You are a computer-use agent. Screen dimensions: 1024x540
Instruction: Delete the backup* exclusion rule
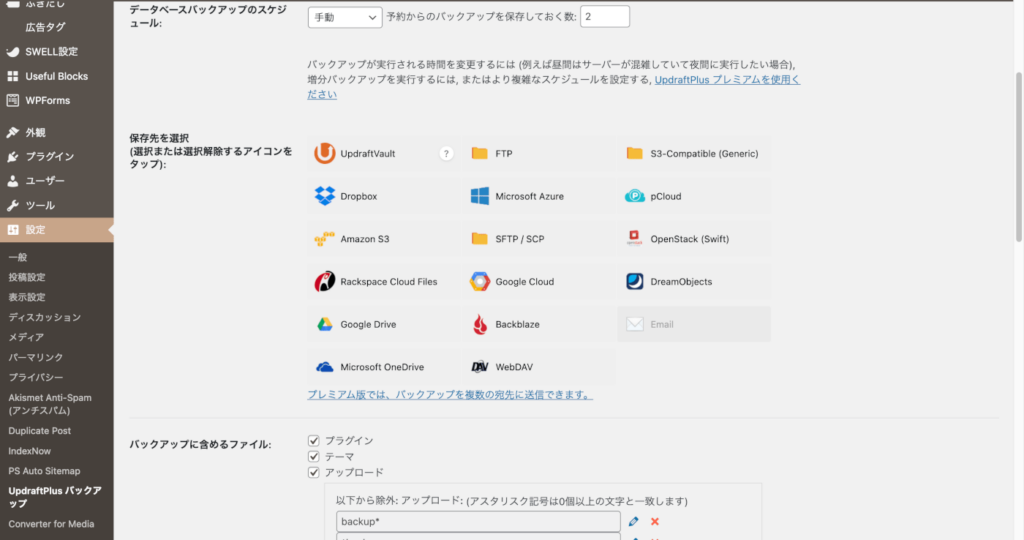pos(654,522)
